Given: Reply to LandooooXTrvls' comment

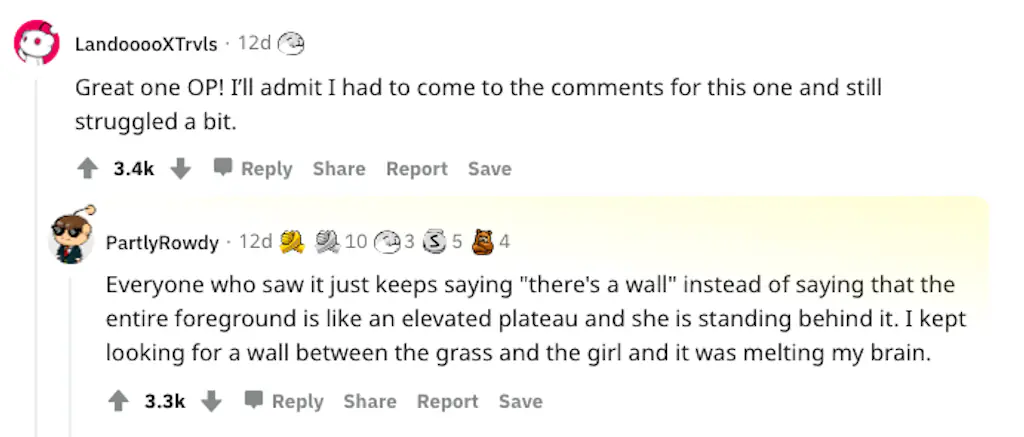Looking at the screenshot, I should coord(253,169).
